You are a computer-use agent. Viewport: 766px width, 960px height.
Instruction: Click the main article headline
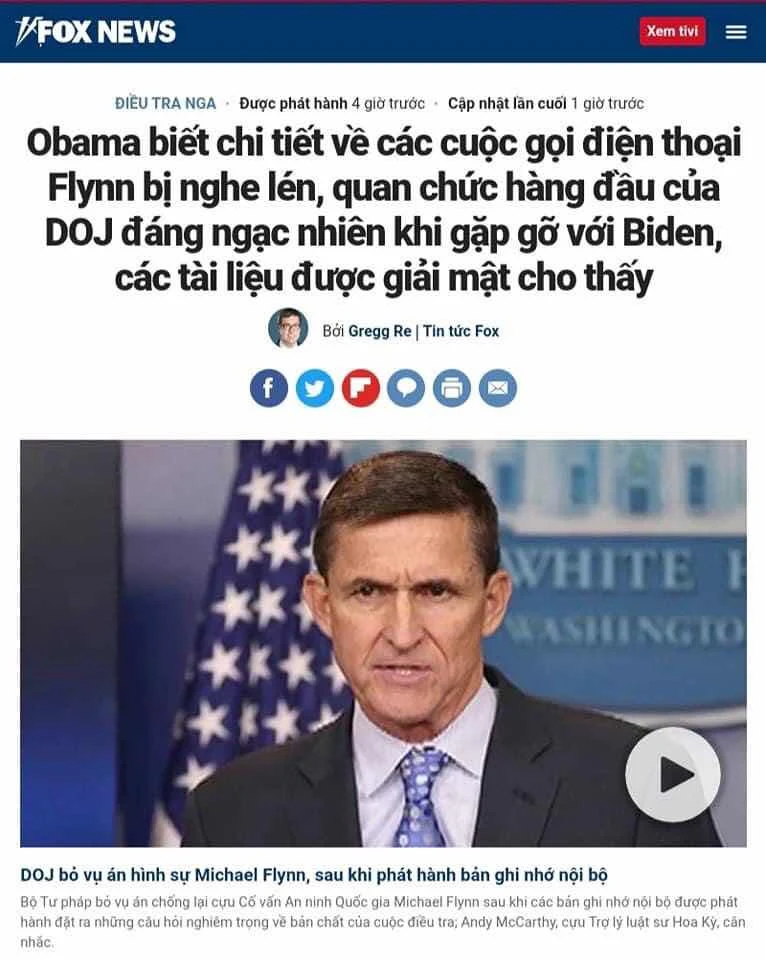383,210
